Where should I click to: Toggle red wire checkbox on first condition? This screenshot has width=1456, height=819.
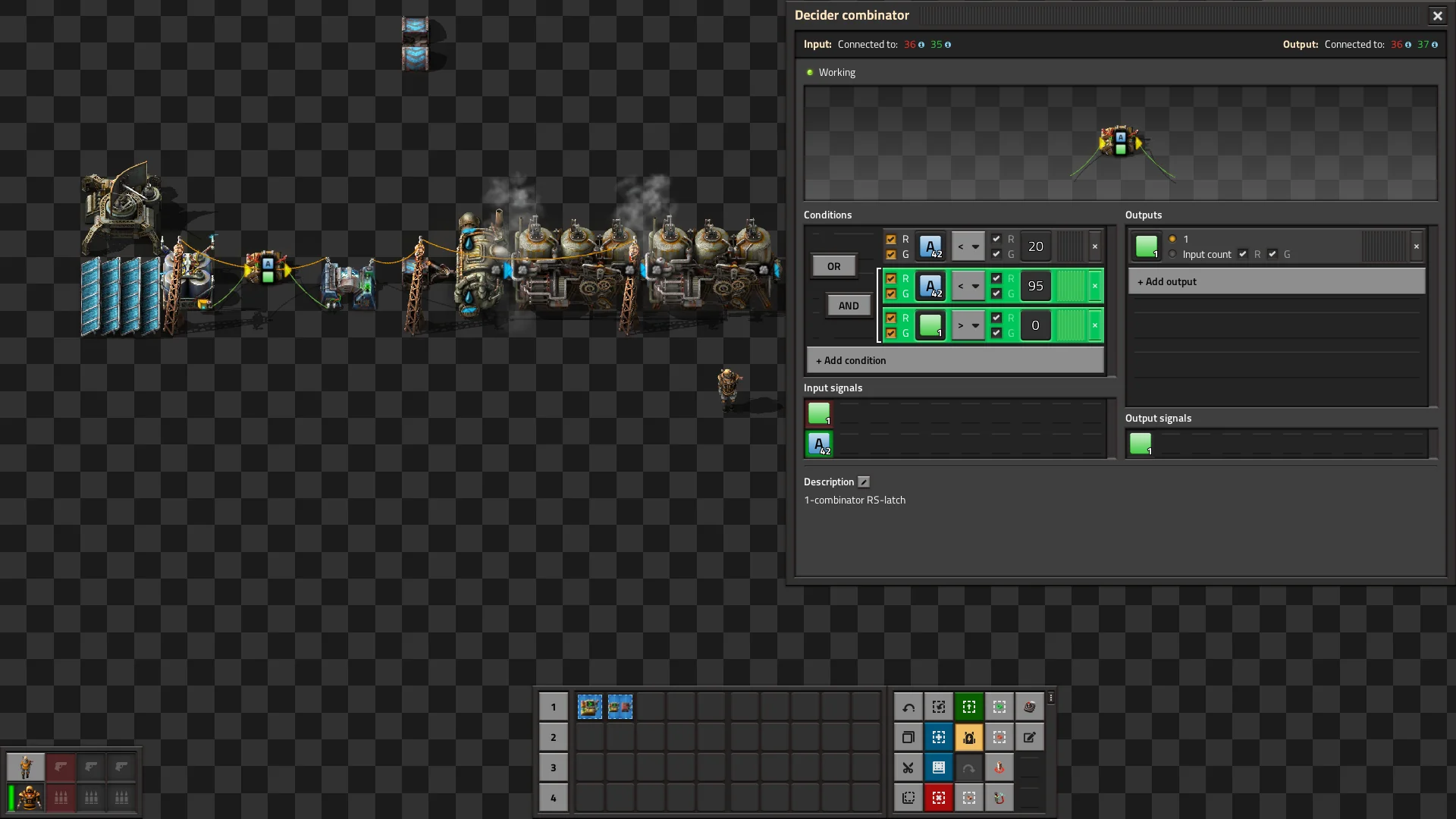click(891, 239)
